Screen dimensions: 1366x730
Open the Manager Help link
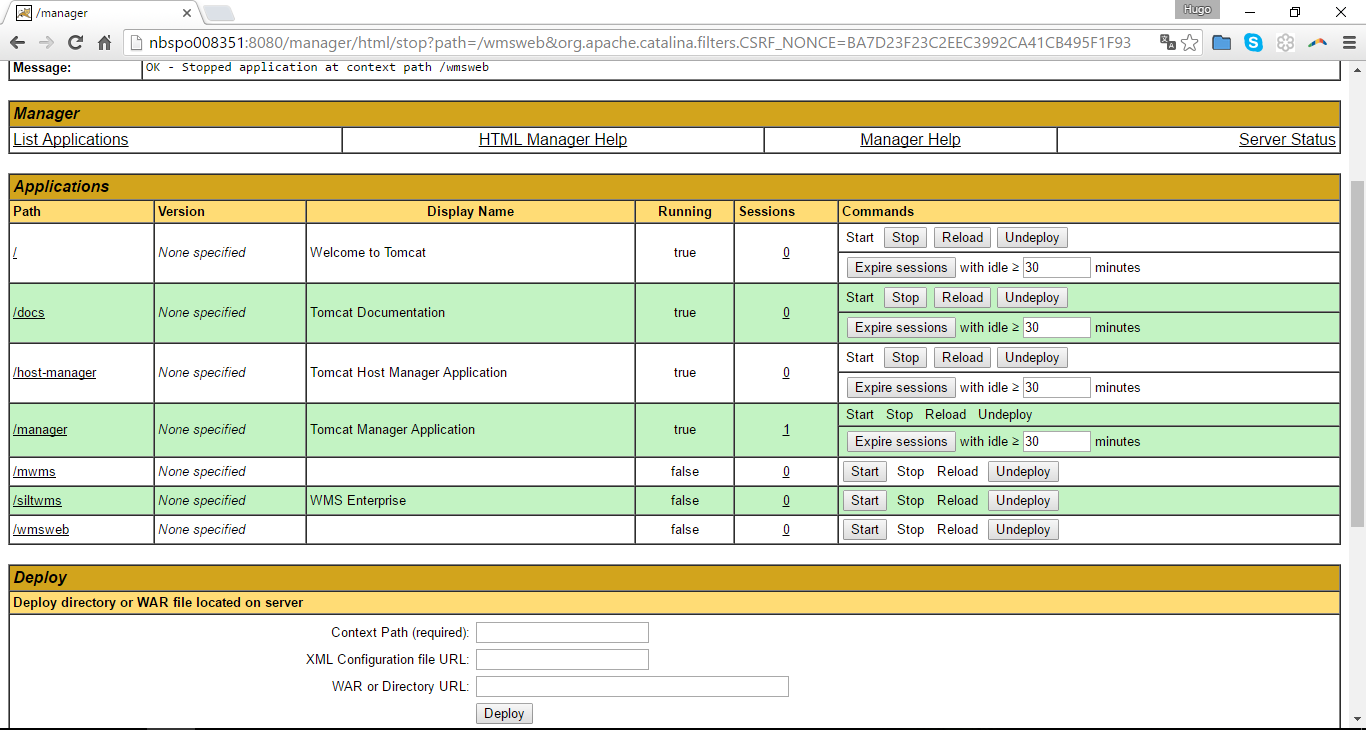point(910,140)
